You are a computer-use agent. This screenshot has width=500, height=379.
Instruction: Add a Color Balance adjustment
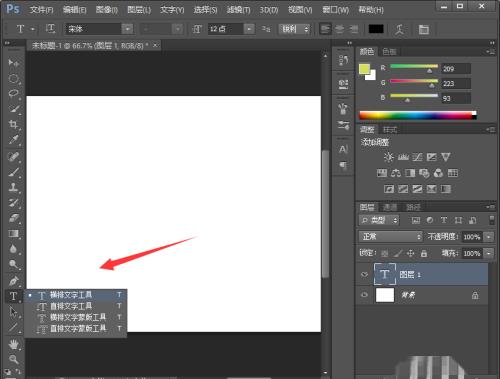(x=396, y=173)
